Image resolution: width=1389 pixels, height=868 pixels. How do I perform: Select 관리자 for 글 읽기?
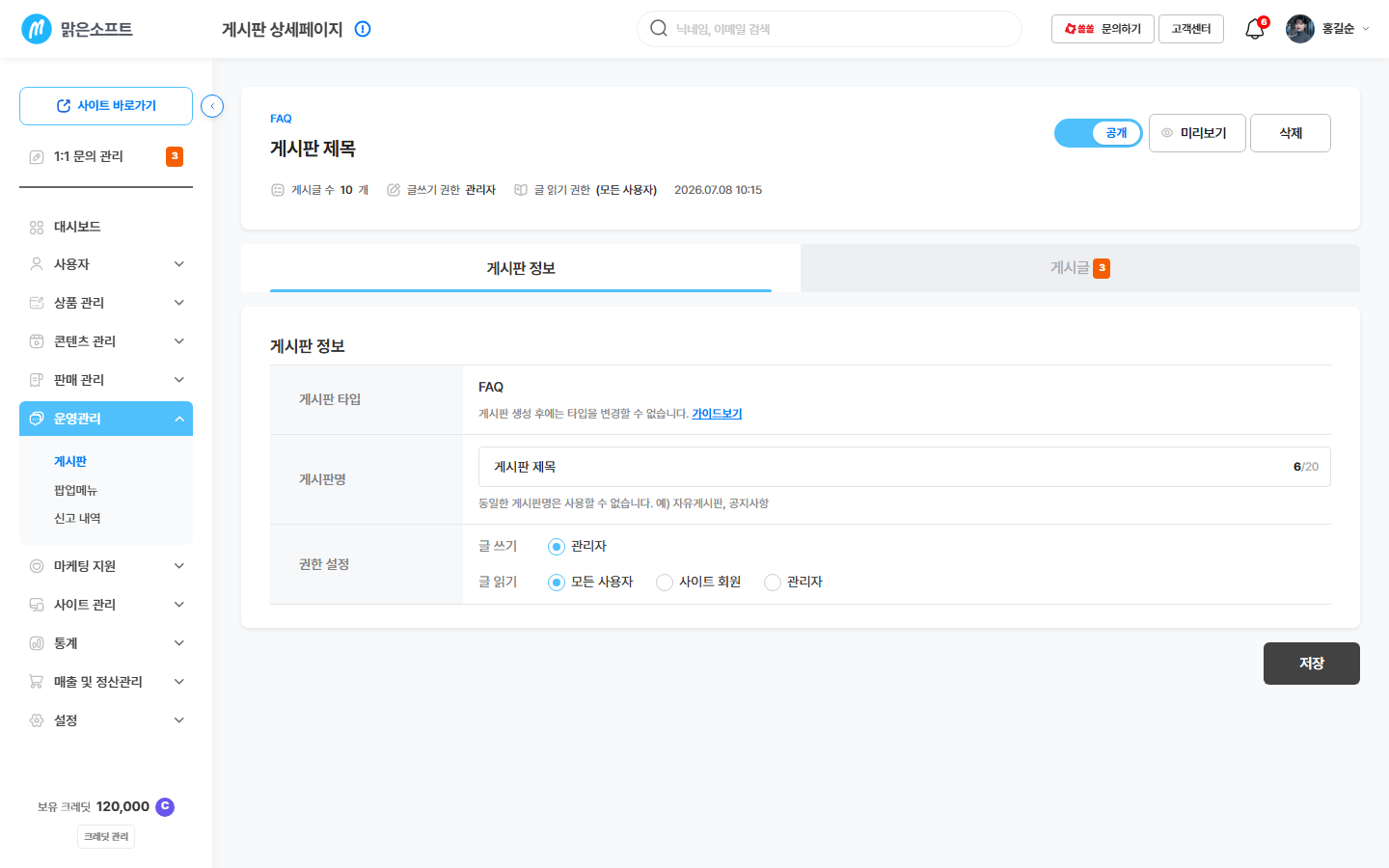click(773, 583)
